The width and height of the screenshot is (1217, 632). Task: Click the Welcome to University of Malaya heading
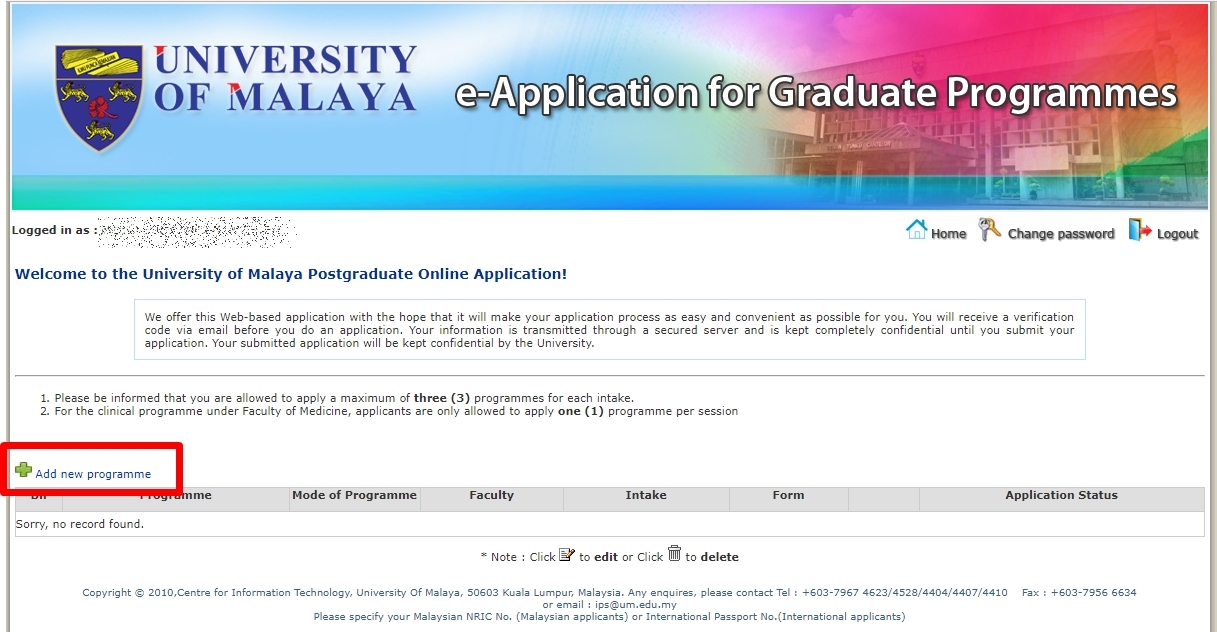tap(291, 274)
